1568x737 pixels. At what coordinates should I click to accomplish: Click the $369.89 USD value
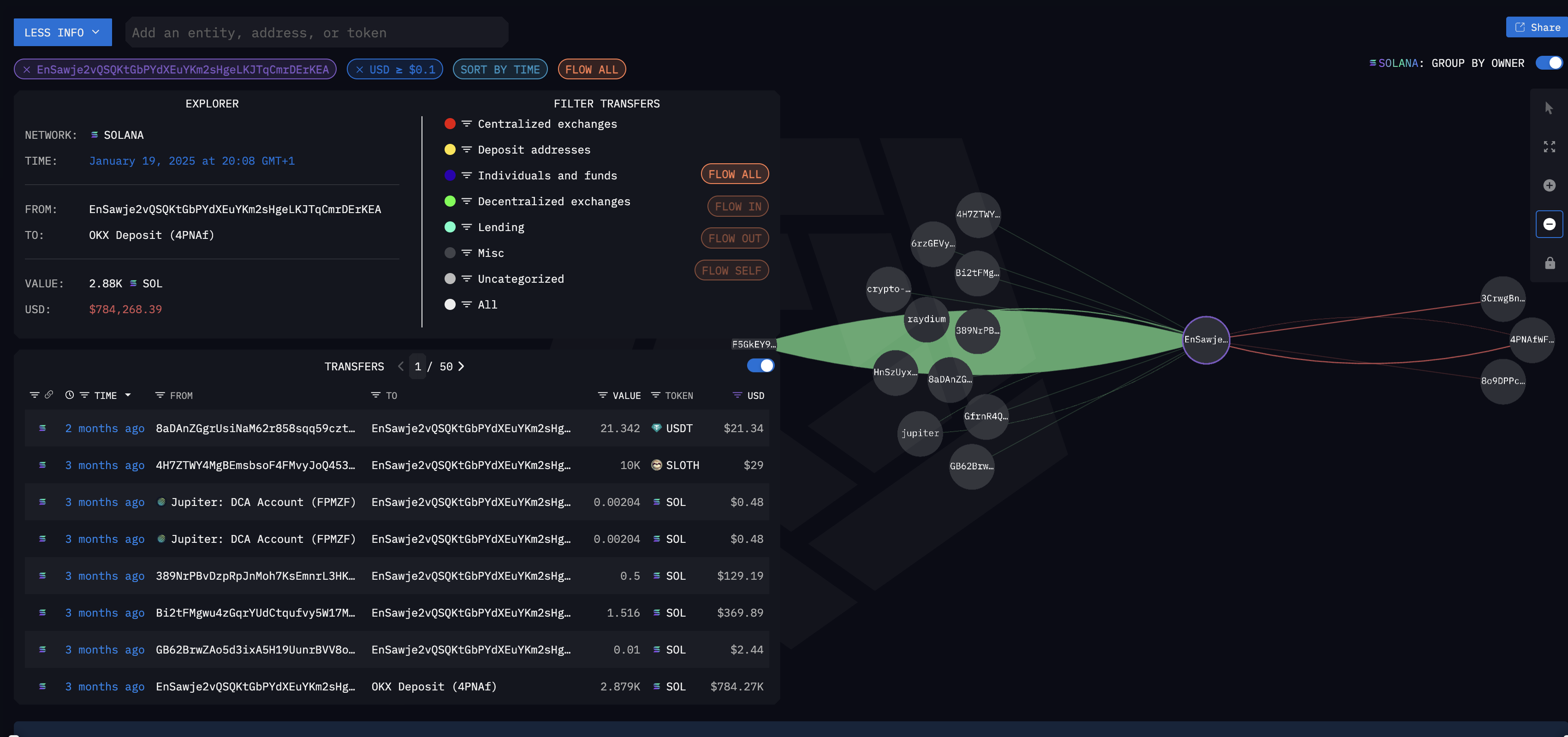[x=740, y=613]
